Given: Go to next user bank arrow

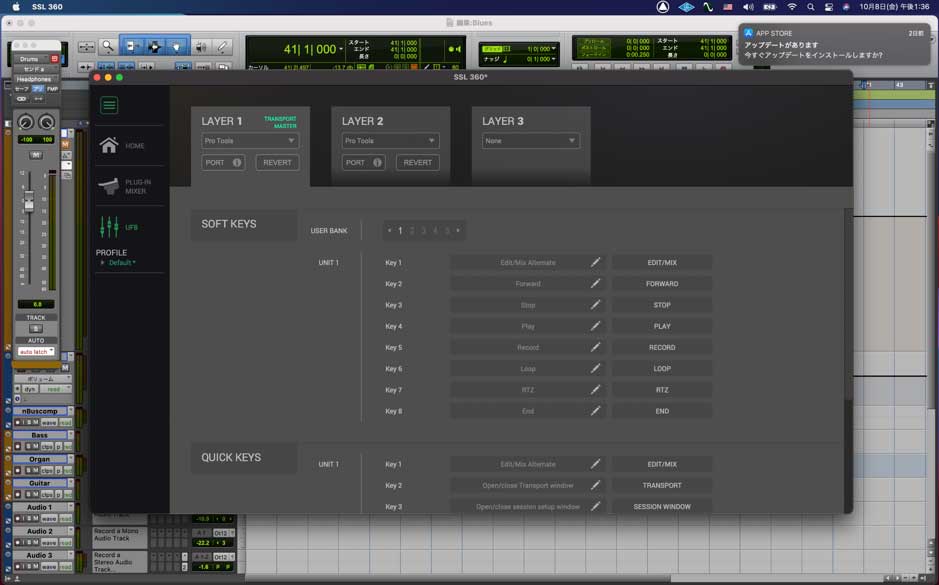Looking at the screenshot, I should (458, 231).
